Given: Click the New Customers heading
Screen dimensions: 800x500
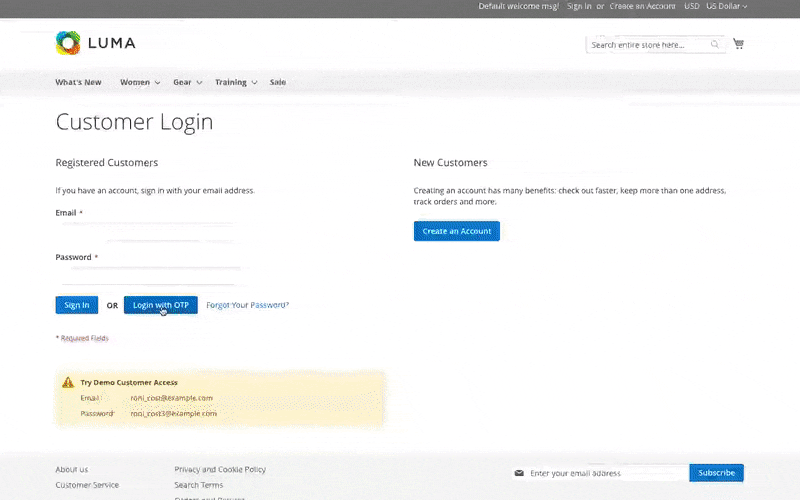Looking at the screenshot, I should pyautogui.click(x=451, y=163).
